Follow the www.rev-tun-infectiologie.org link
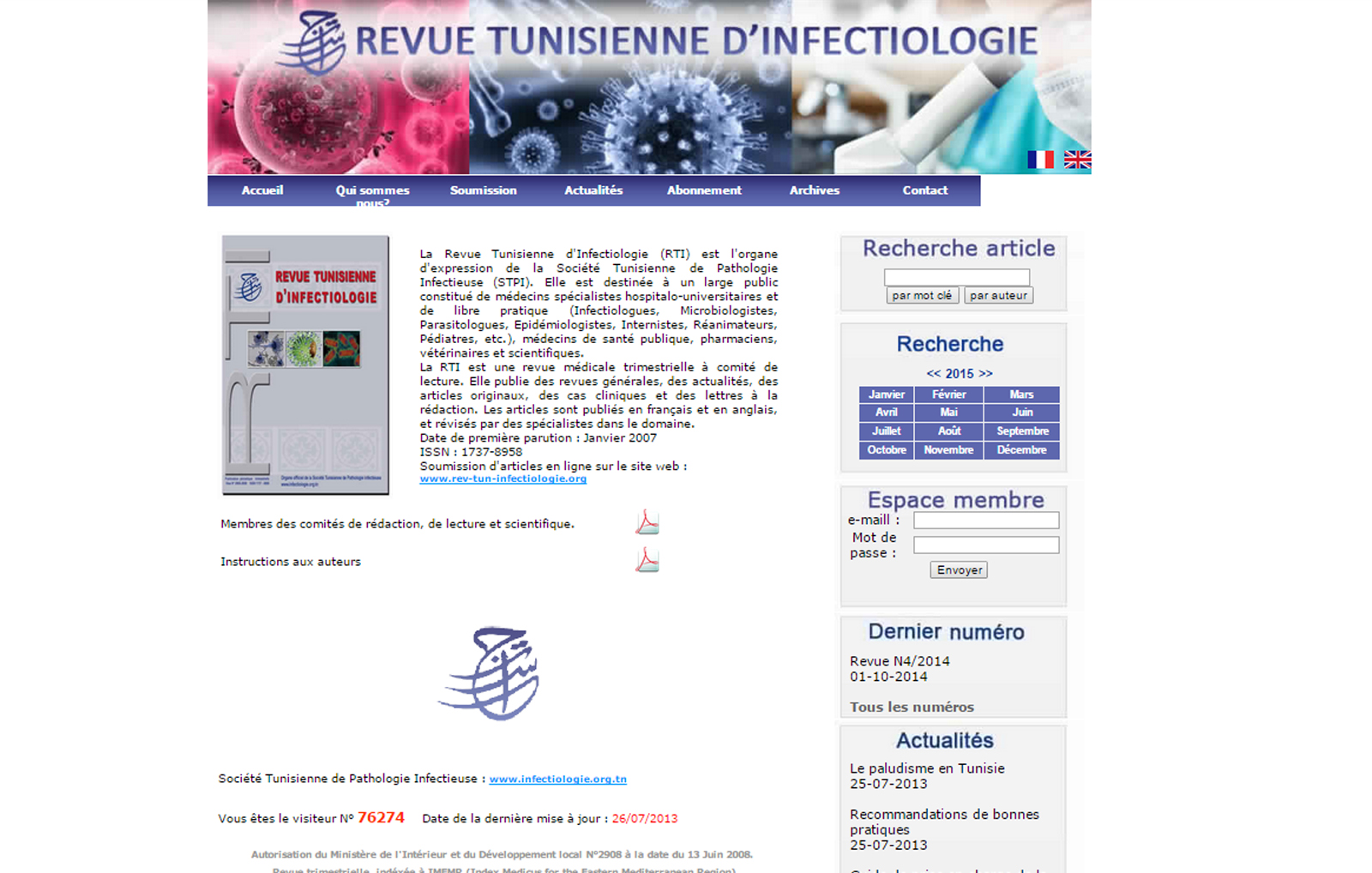Image resolution: width=1372 pixels, height=873 pixels. (x=503, y=479)
